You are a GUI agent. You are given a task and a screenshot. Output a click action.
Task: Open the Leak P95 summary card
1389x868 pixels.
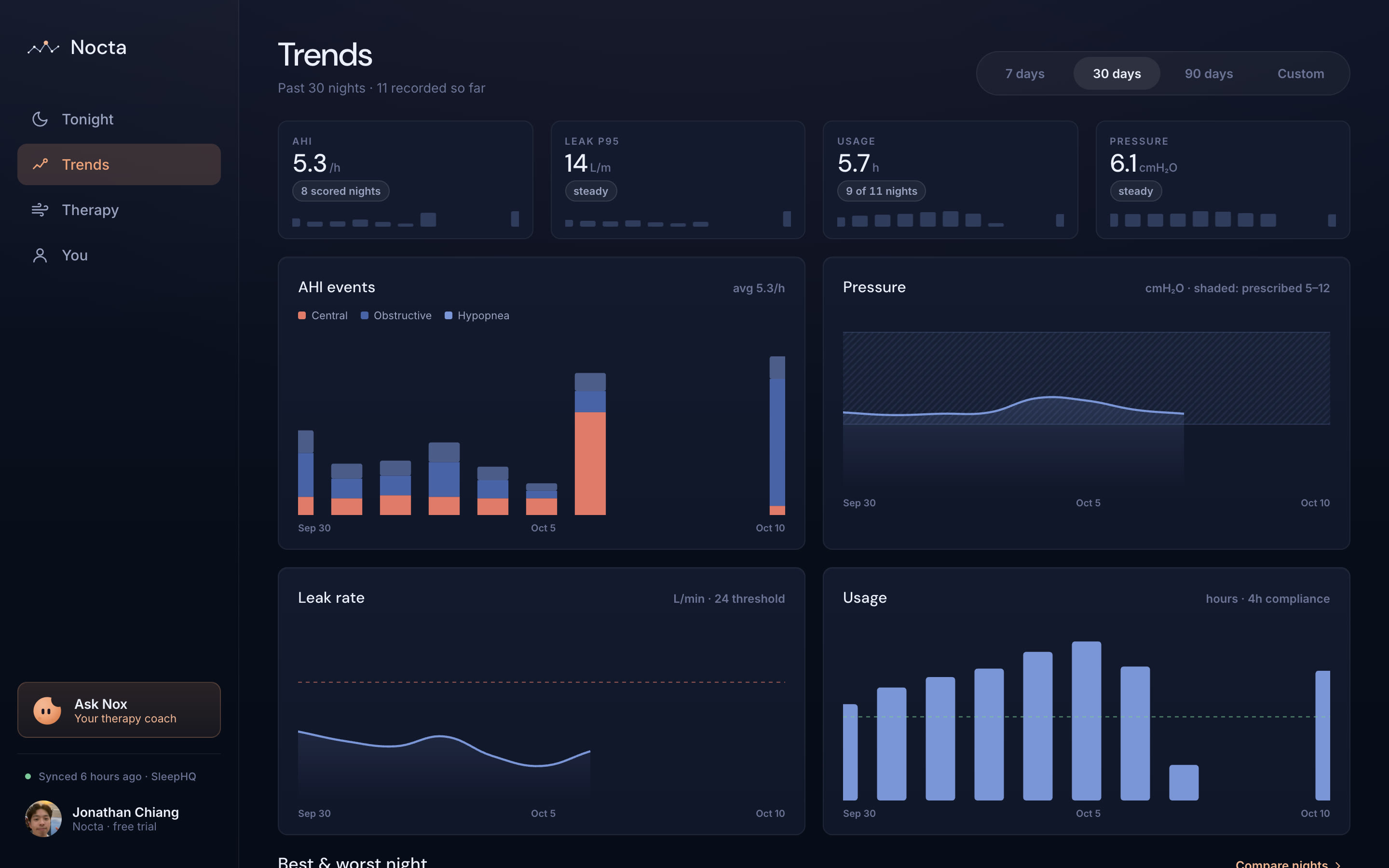[677, 180]
